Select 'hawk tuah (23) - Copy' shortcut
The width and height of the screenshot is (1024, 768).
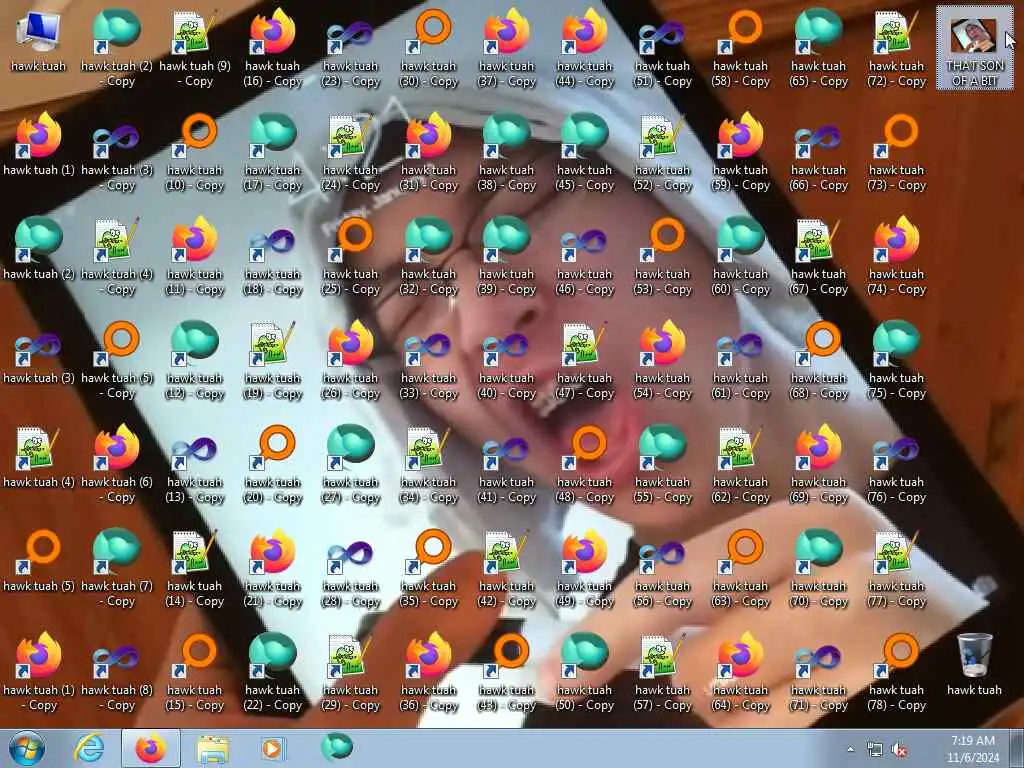[351, 49]
